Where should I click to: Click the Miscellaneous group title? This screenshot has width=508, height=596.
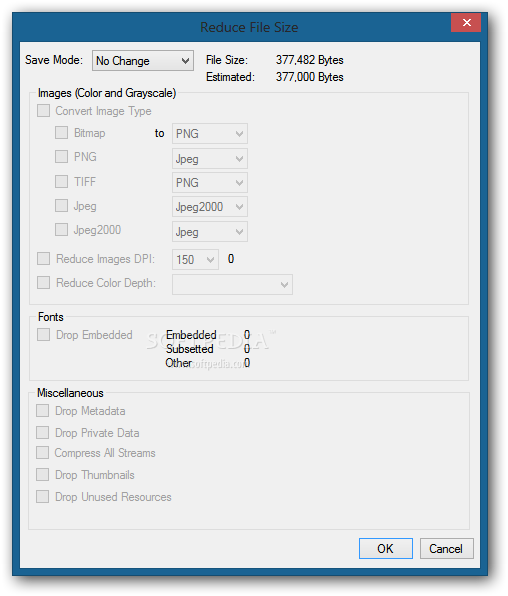coord(70,393)
